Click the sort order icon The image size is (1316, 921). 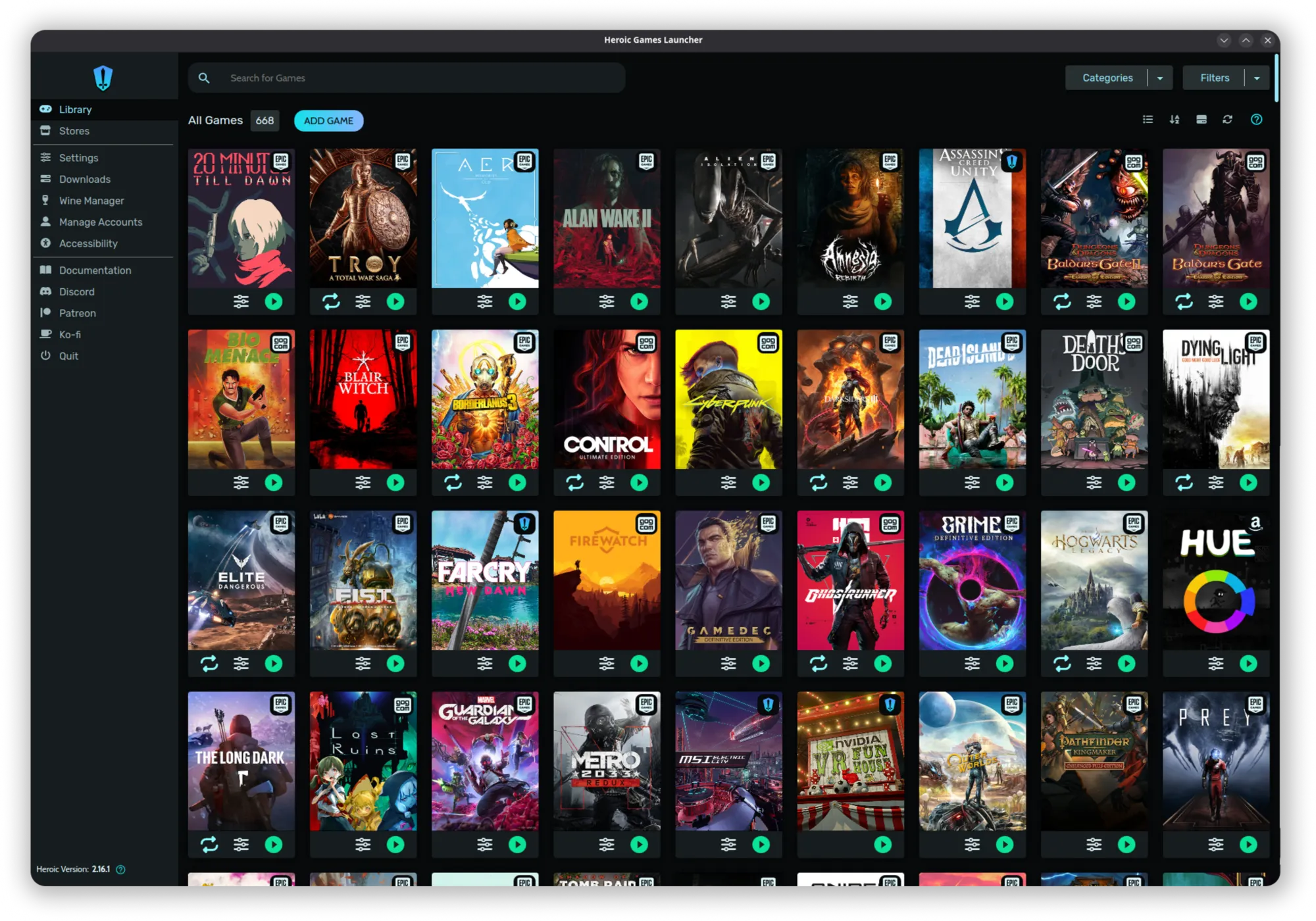click(1175, 120)
